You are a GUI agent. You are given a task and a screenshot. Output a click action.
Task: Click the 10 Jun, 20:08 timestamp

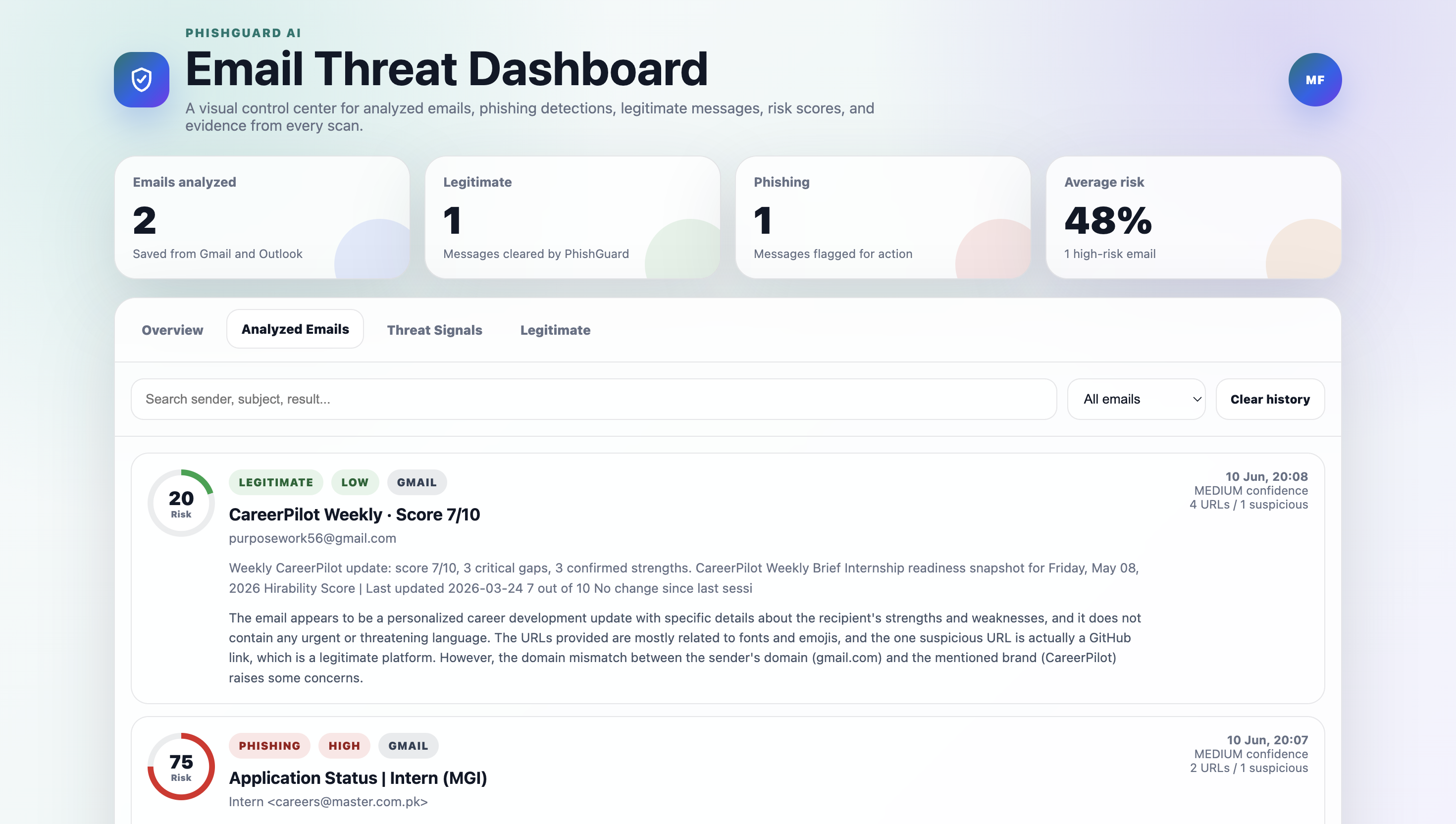tap(1266, 476)
